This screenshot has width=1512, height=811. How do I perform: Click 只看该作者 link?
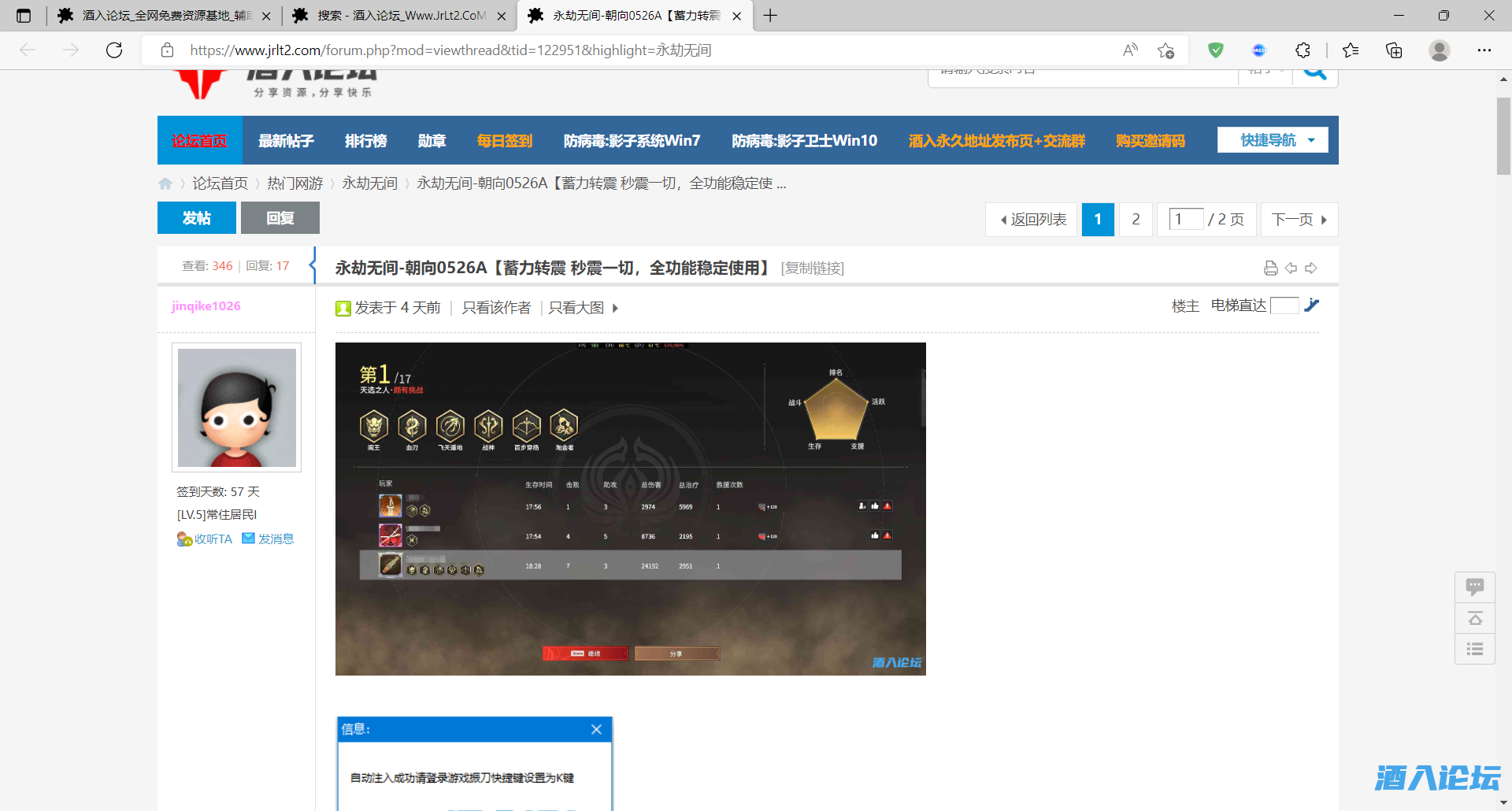496,308
